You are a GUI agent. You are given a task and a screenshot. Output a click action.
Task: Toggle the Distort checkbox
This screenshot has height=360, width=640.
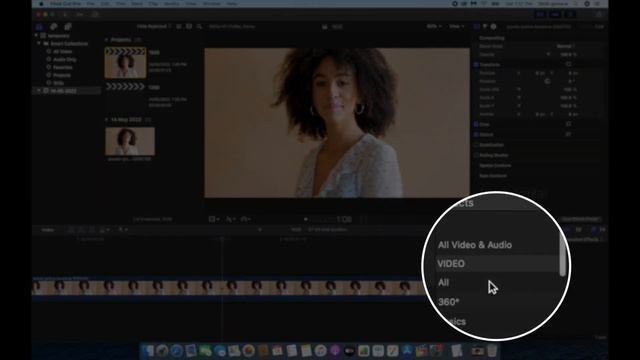pos(476,134)
